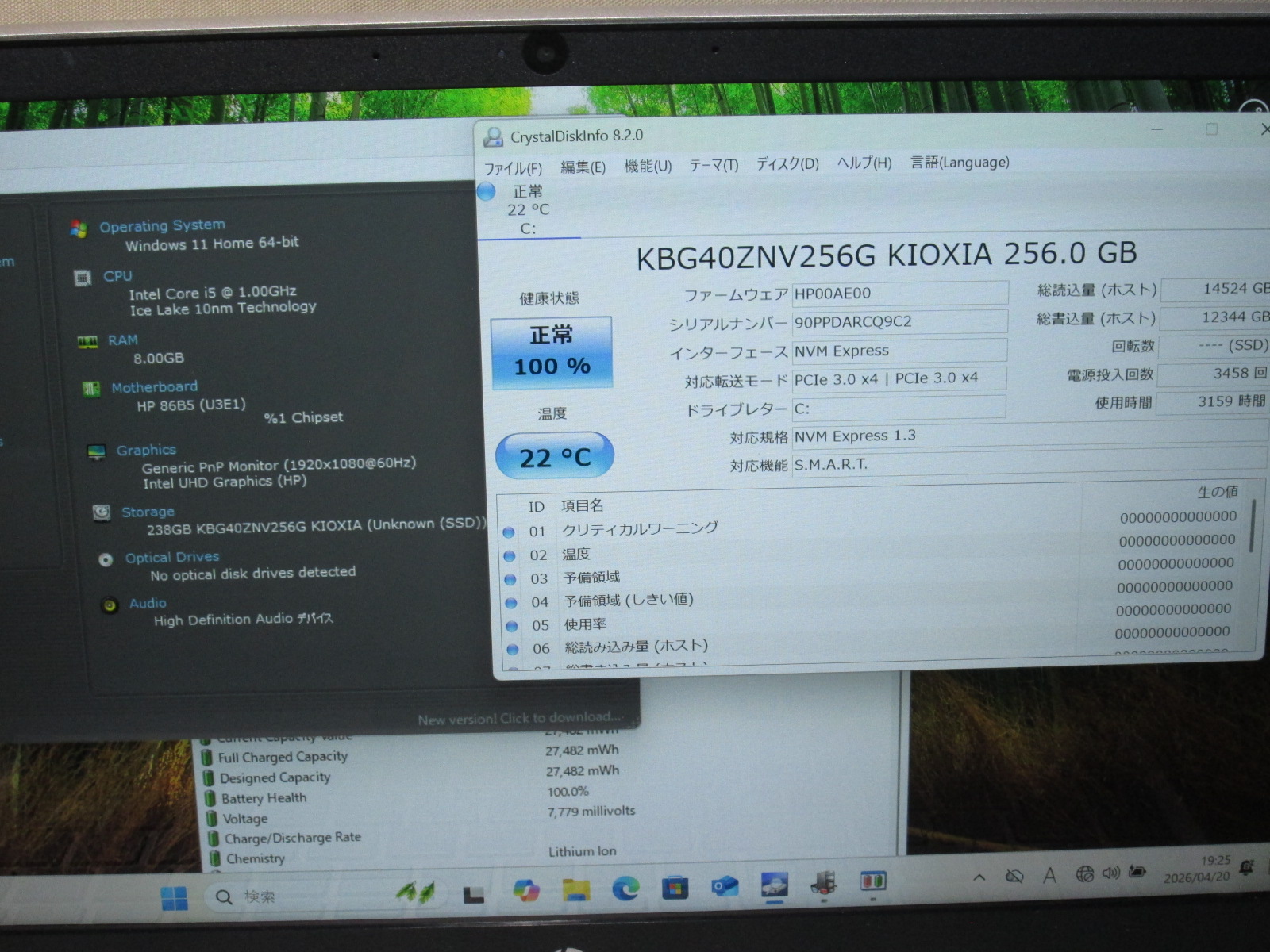Open Microsoft Store from taskbar
Screen dimensions: 1270x952
pyautogui.click(x=675, y=888)
